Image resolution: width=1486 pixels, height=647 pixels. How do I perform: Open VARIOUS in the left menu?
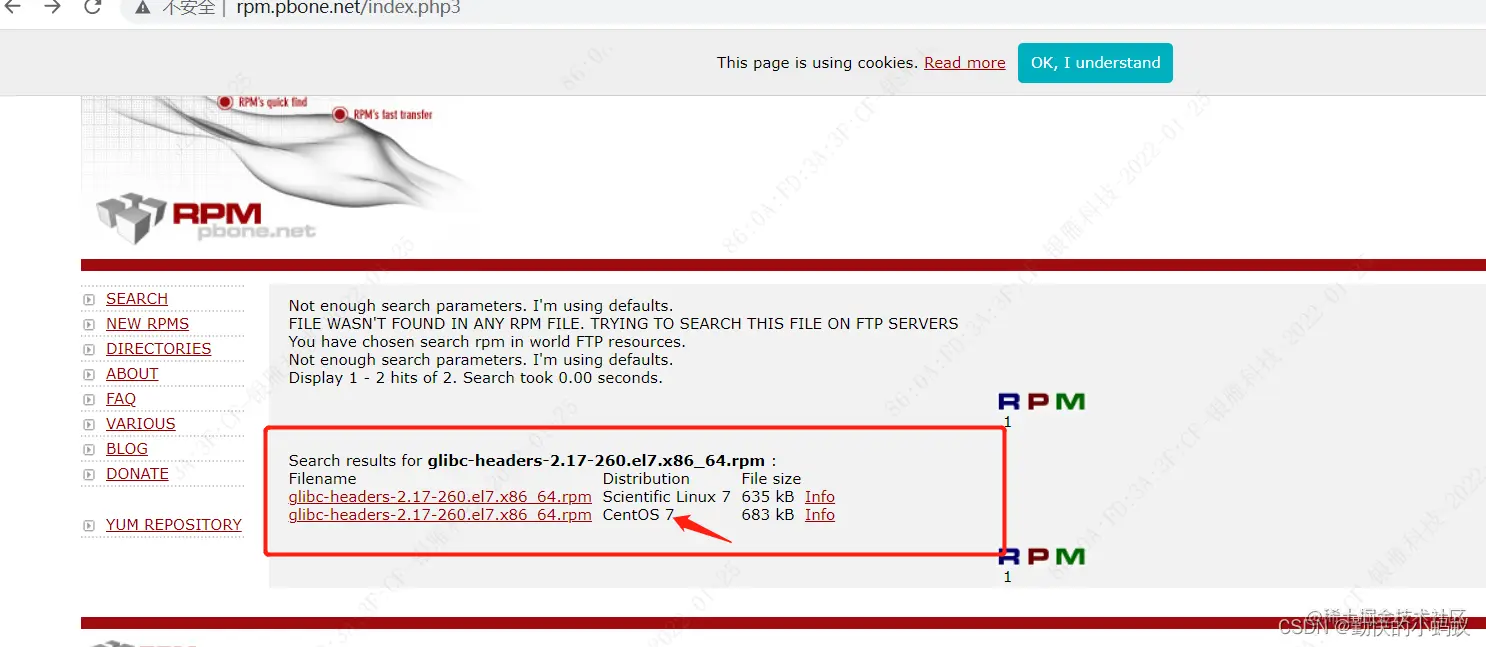coord(140,424)
